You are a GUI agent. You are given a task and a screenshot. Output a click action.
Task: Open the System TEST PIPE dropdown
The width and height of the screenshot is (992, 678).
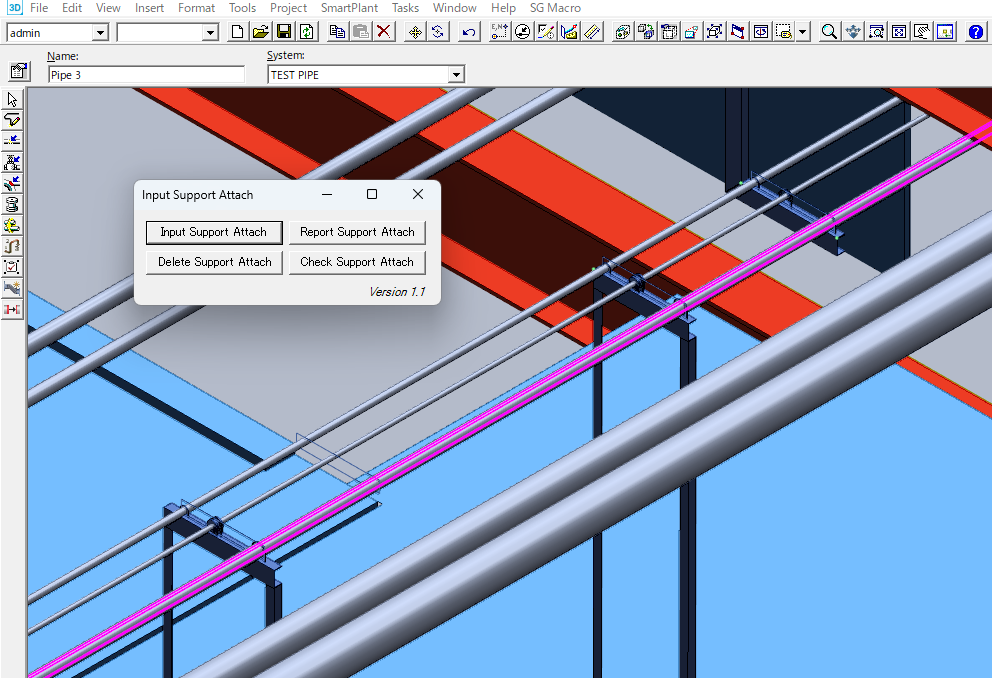[x=456, y=75]
